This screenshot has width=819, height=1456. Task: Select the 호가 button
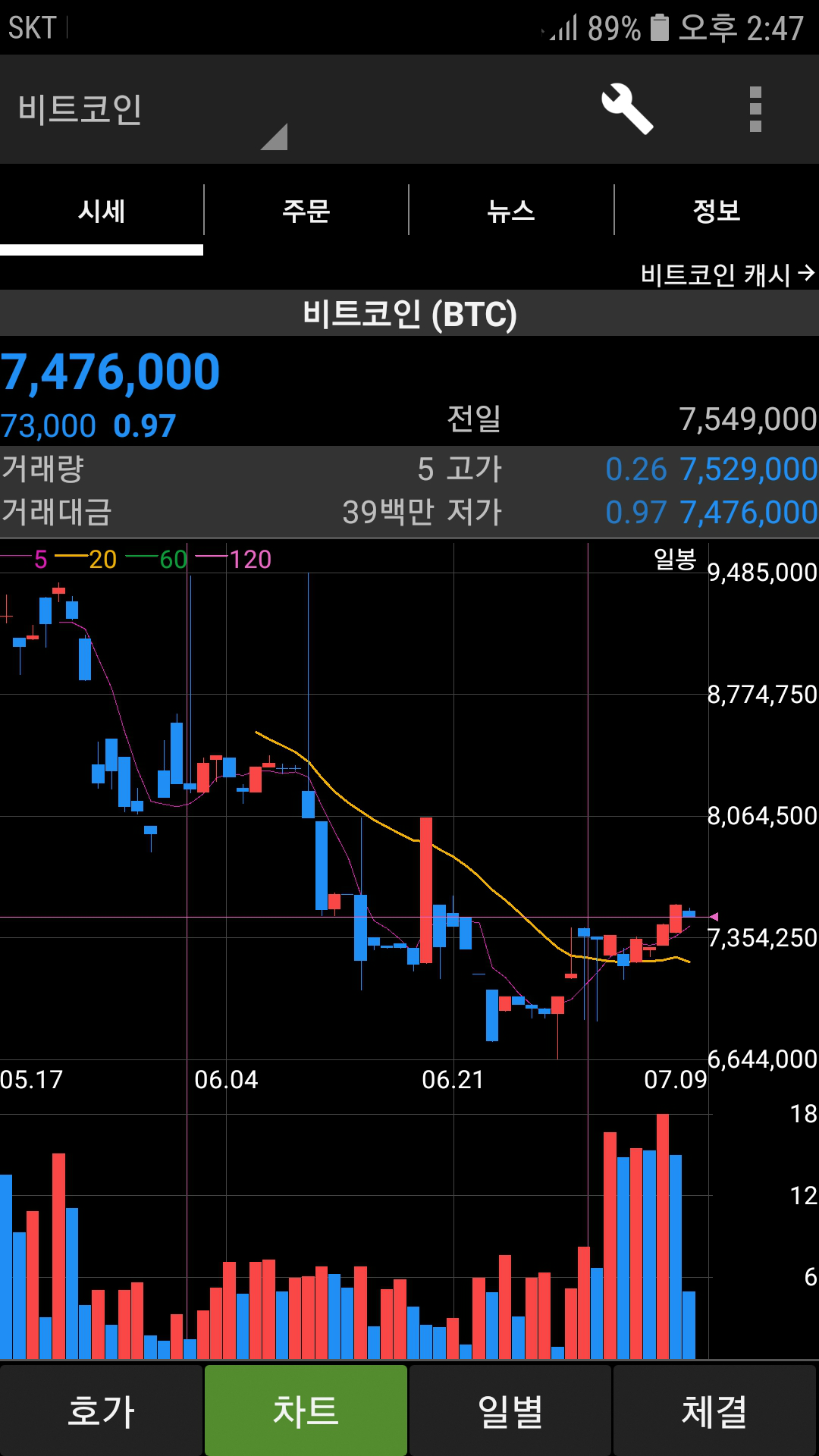(102, 1410)
